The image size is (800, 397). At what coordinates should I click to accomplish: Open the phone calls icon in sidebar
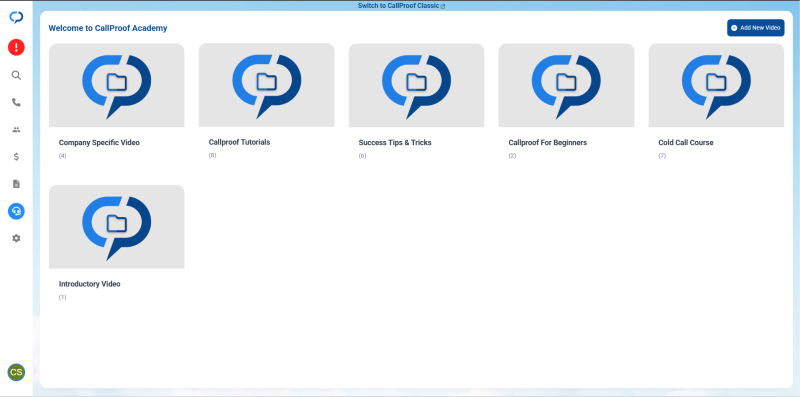pyautogui.click(x=16, y=103)
